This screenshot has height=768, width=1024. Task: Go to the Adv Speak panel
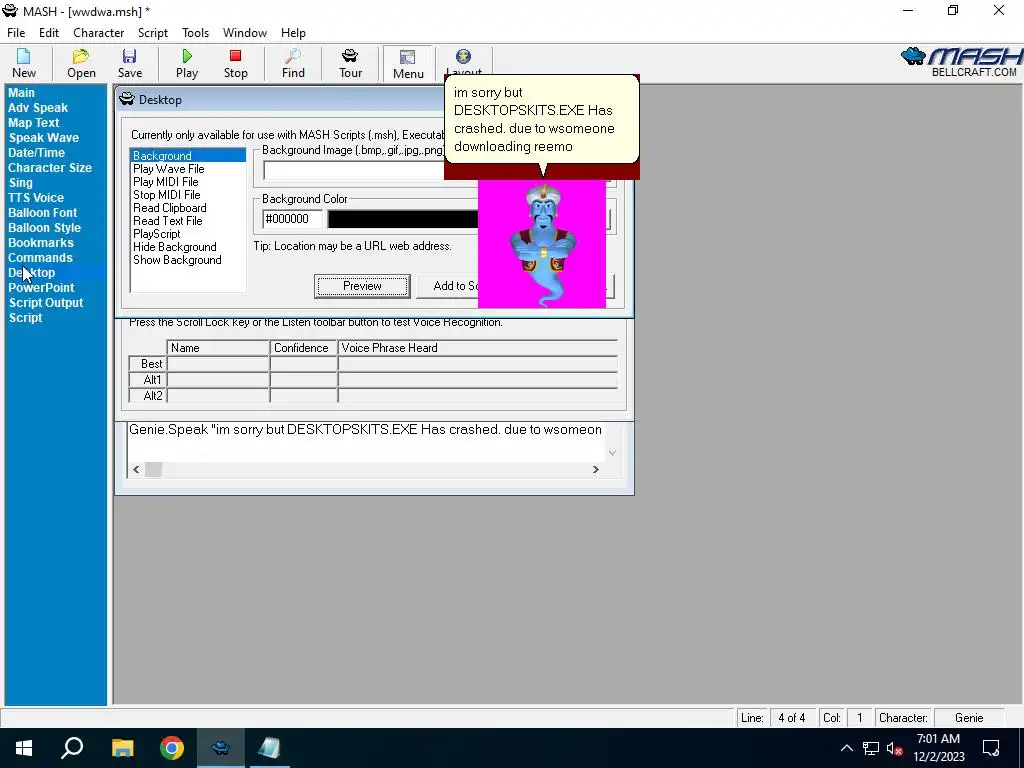38,108
